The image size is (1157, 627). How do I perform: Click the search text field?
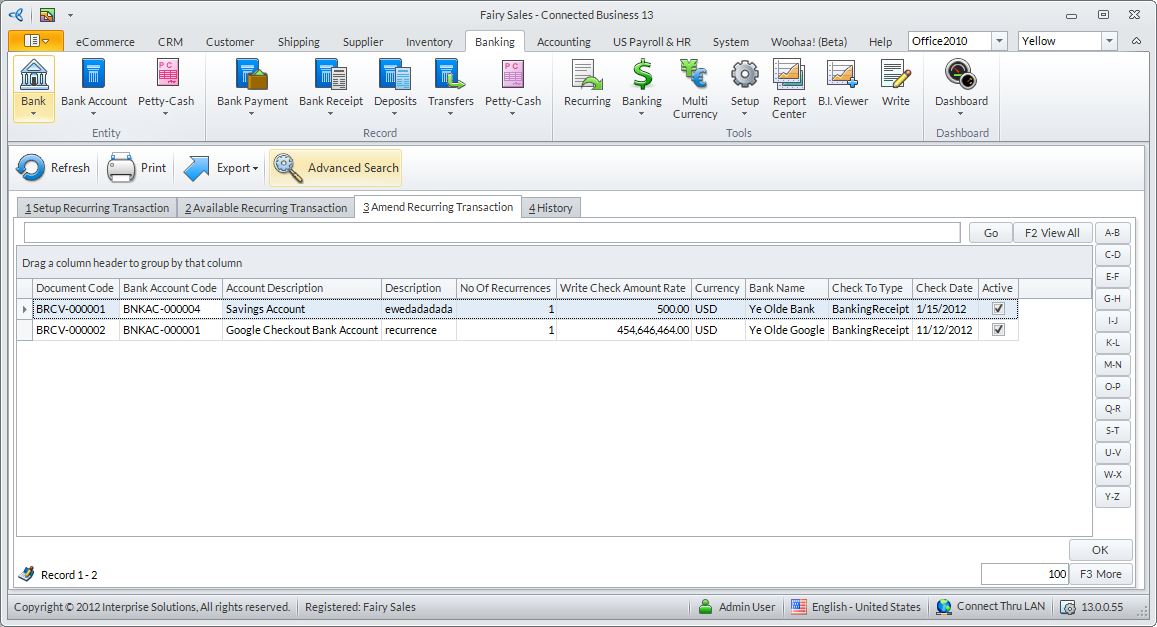click(492, 233)
